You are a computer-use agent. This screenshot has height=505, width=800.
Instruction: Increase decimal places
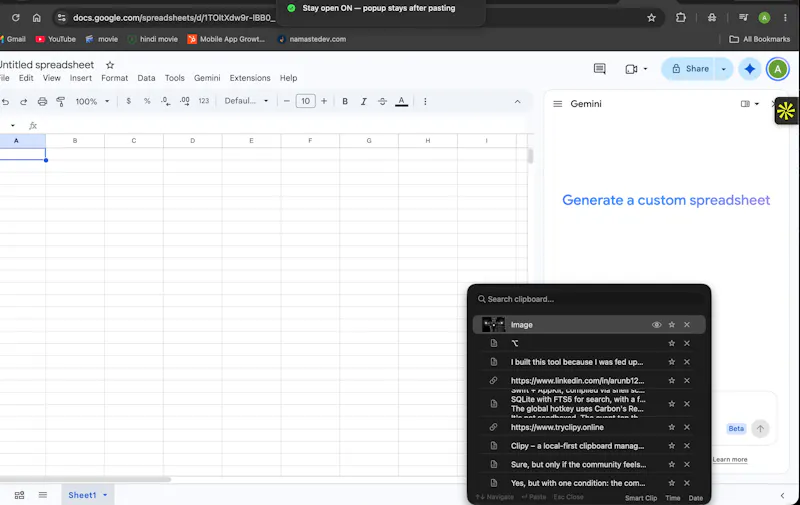[x=185, y=102]
